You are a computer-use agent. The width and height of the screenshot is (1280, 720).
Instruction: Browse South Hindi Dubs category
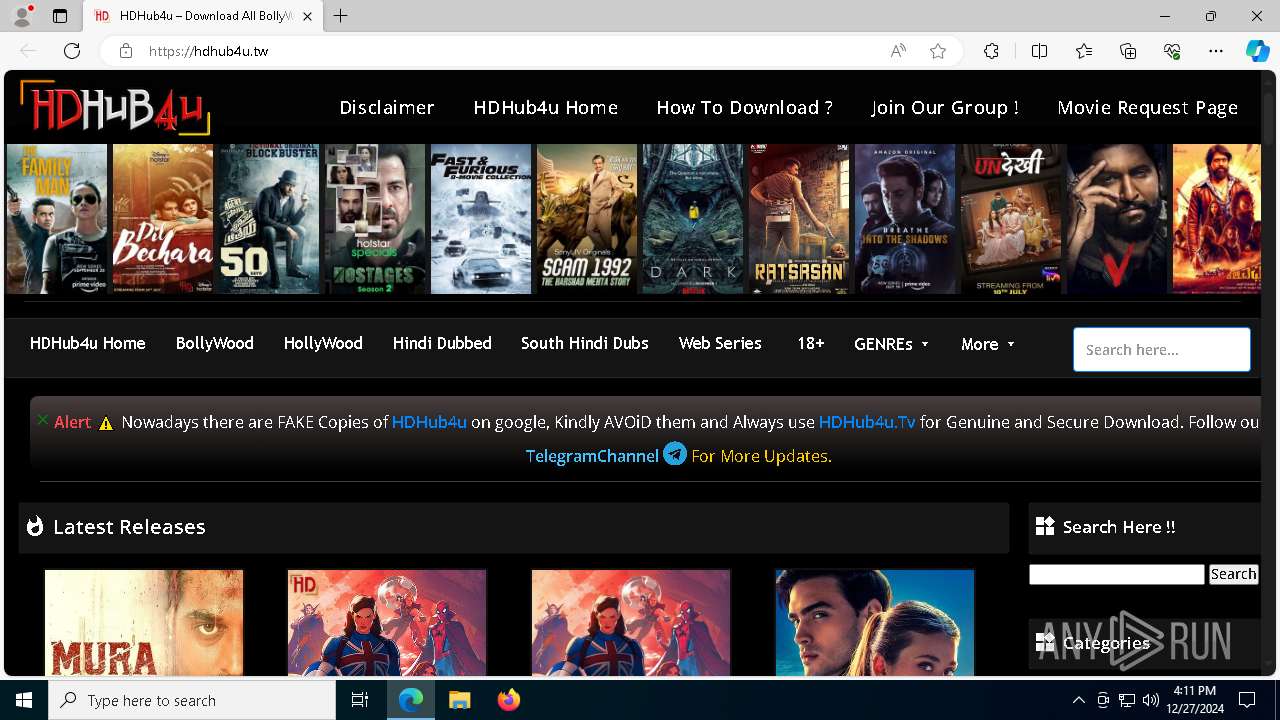585,343
